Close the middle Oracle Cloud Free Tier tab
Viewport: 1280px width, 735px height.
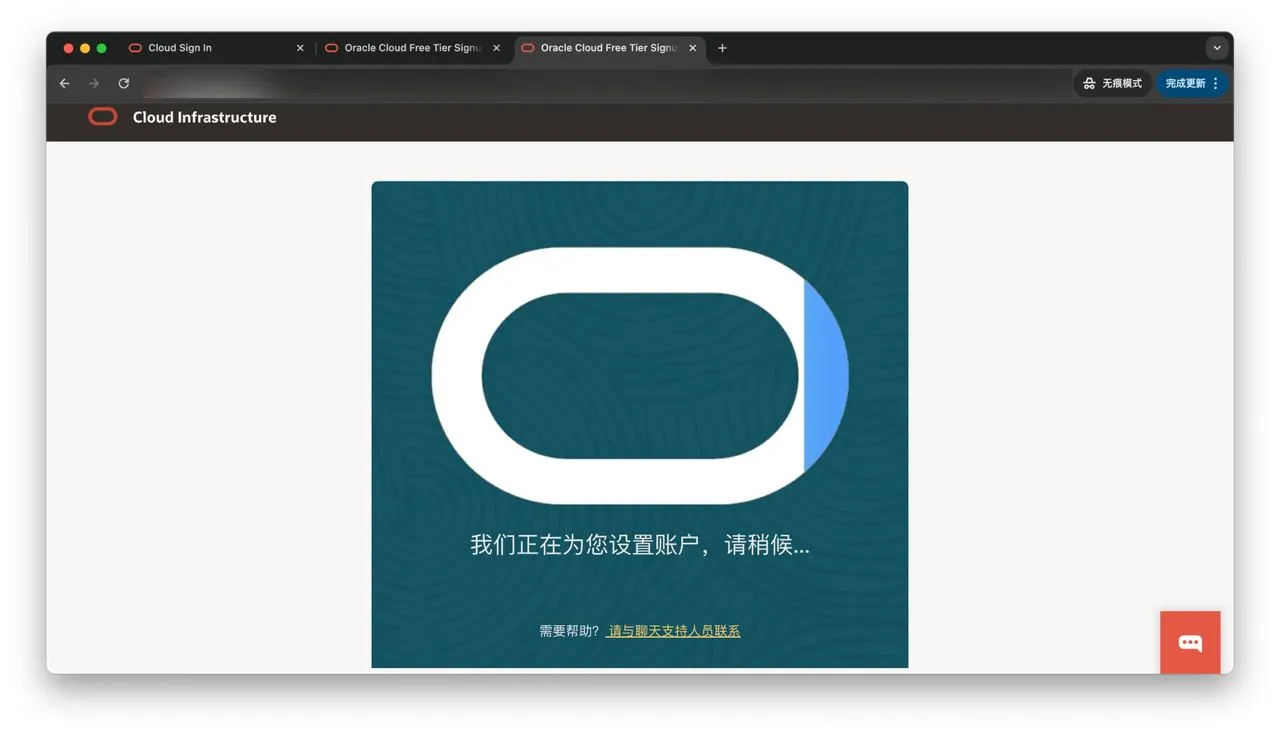[496, 48]
